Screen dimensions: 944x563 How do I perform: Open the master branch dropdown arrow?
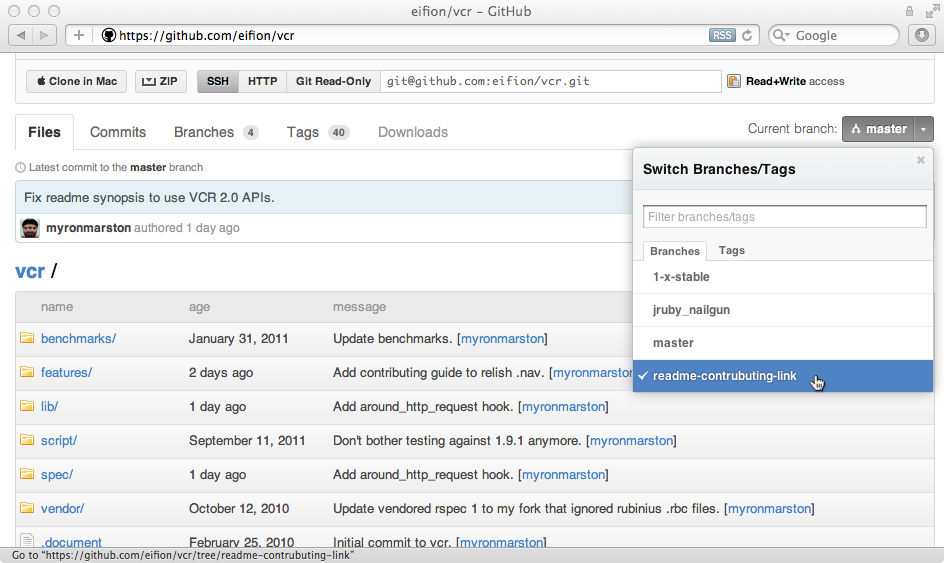point(924,129)
